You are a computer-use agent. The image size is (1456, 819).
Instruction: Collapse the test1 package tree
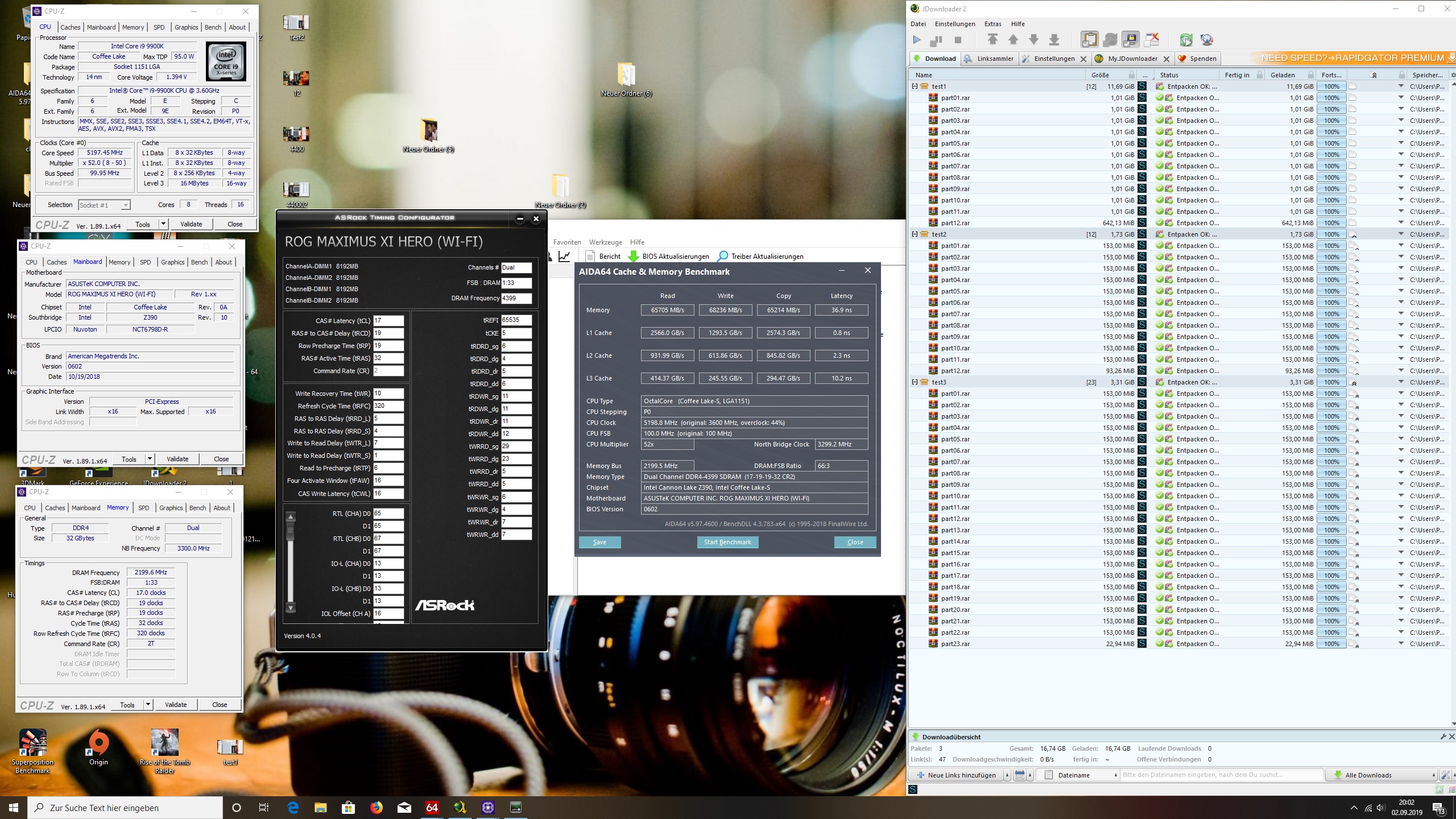pos(915,86)
